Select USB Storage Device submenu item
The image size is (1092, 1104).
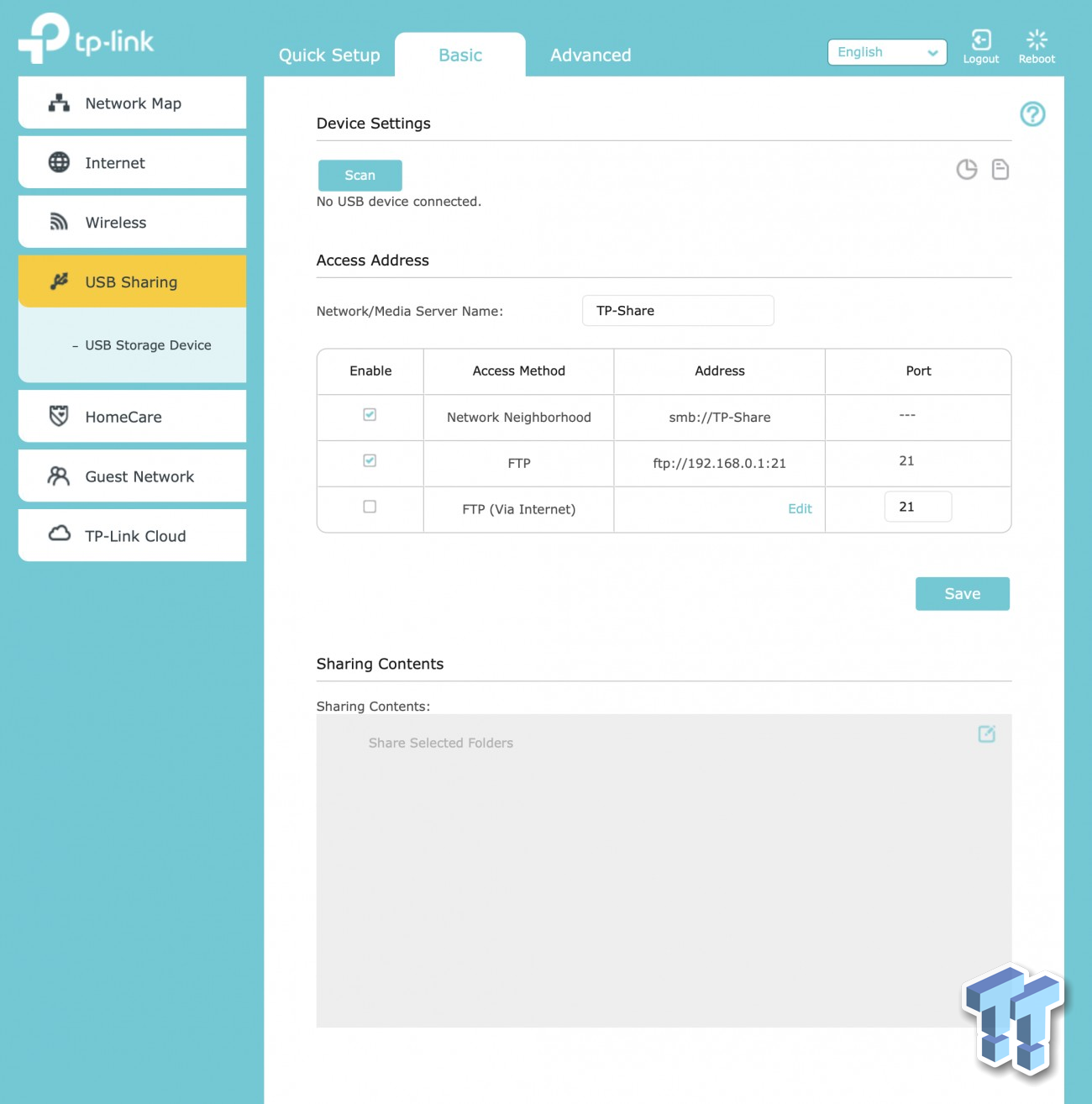(148, 345)
